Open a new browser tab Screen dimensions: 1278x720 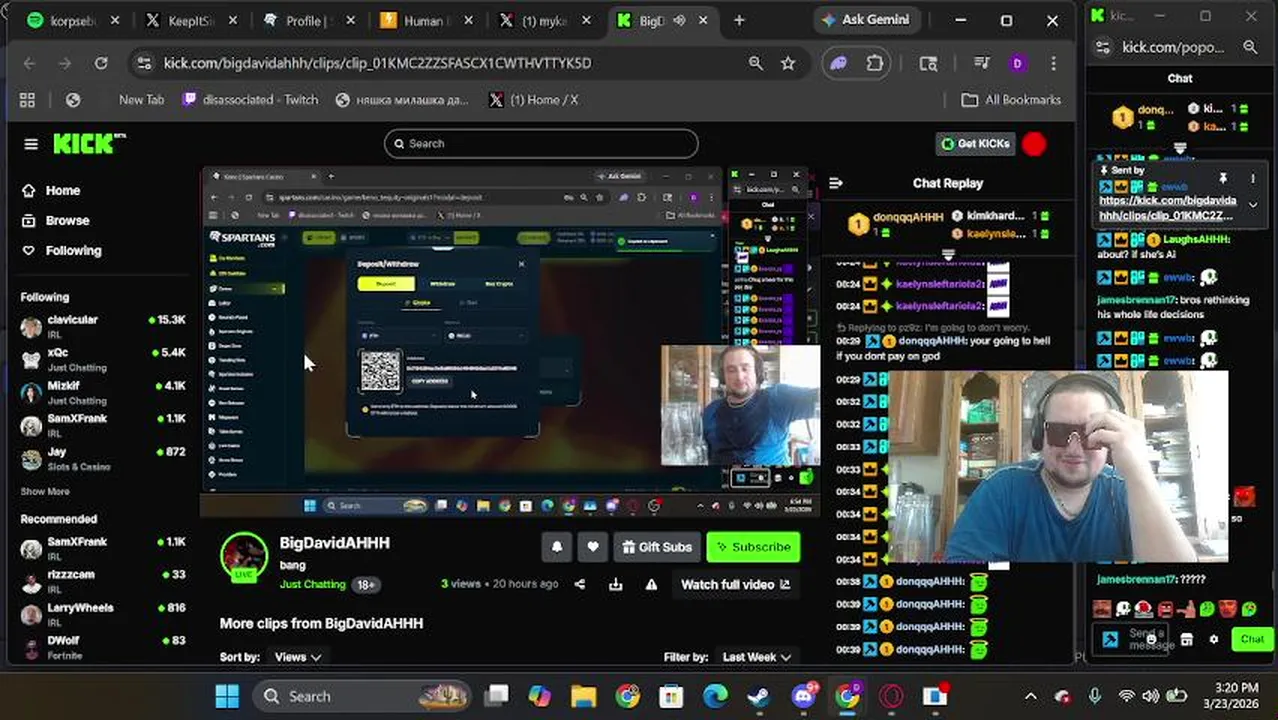739,20
